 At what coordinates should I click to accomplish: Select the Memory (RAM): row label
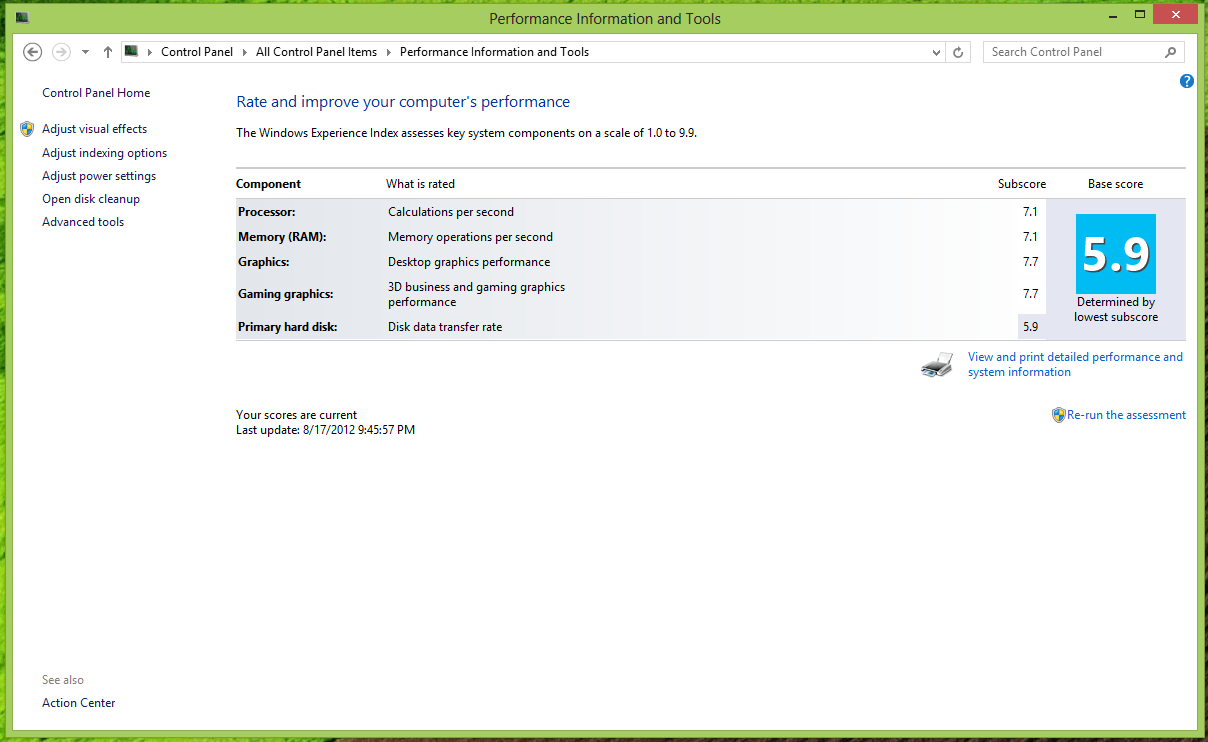pyautogui.click(x=282, y=237)
